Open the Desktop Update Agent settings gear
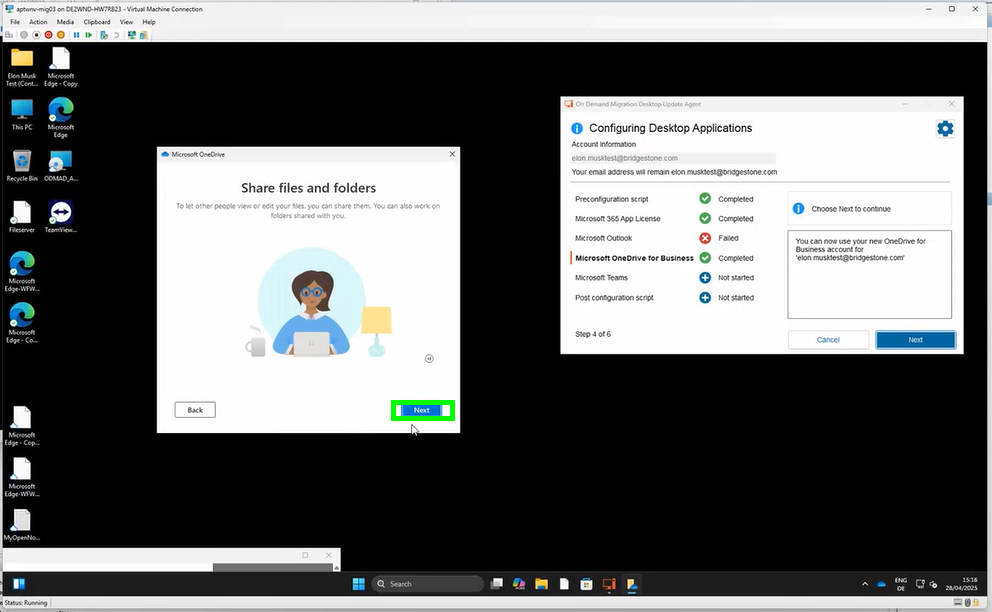The image size is (992, 612). click(x=945, y=129)
